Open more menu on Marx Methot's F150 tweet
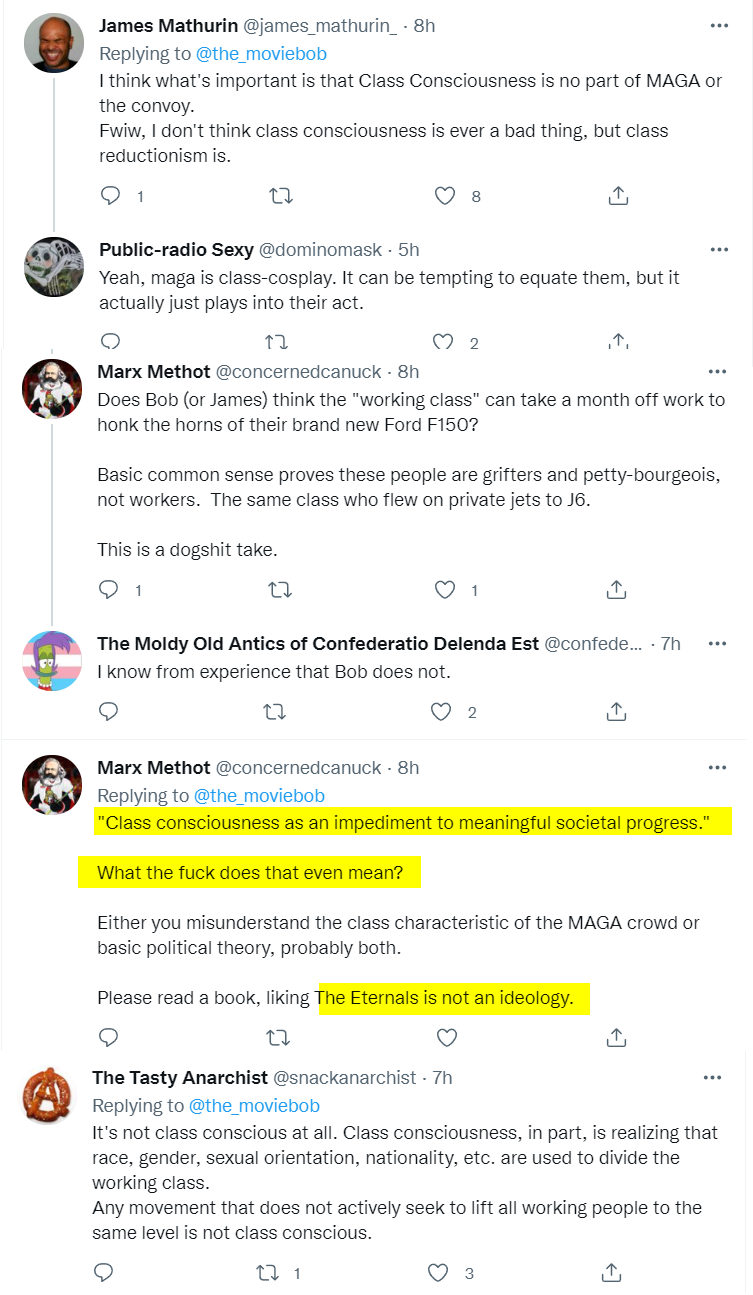The image size is (753, 1295). click(717, 371)
